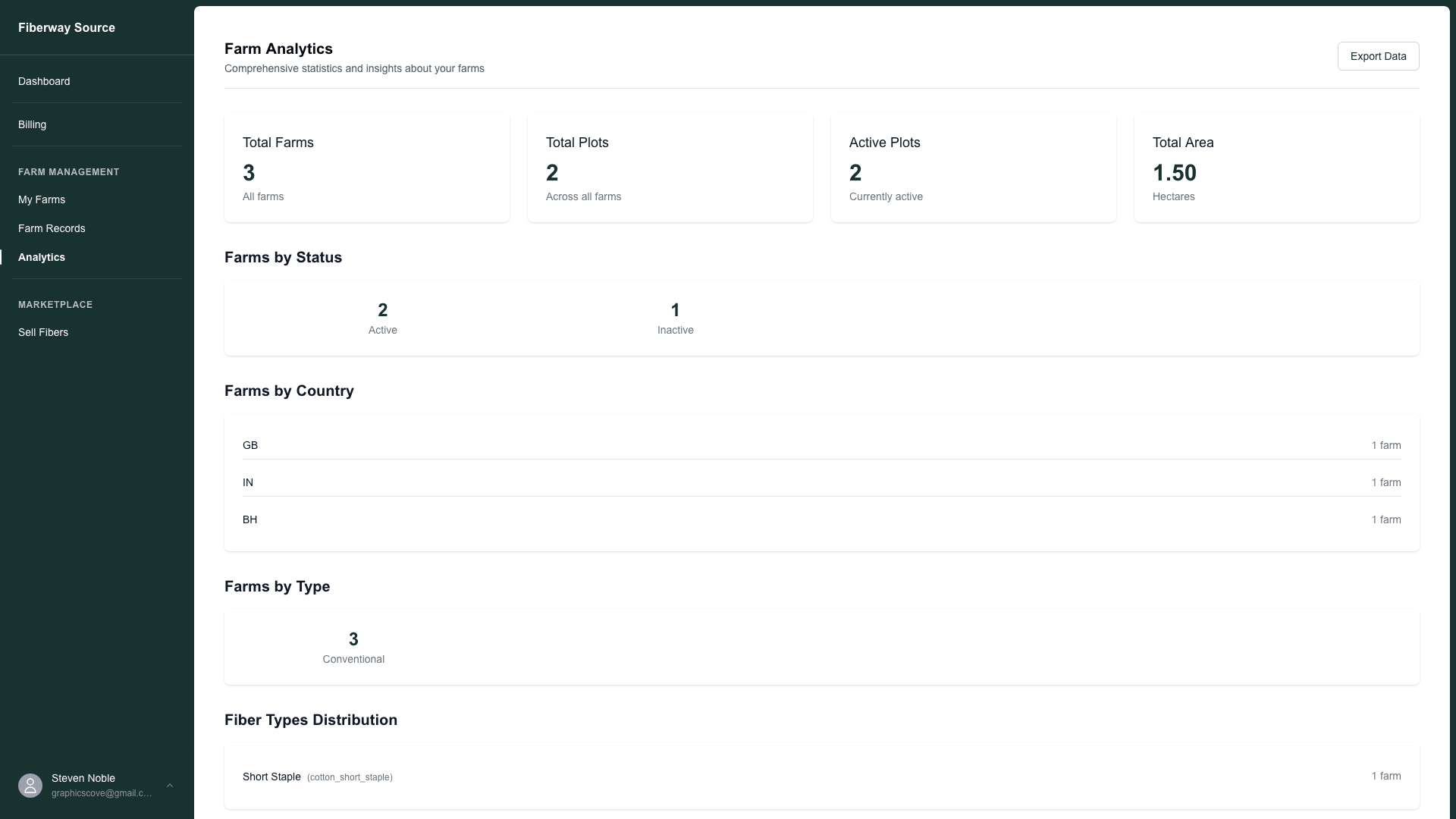Open My Farms in the sidebar
1456x819 pixels.
(42, 199)
